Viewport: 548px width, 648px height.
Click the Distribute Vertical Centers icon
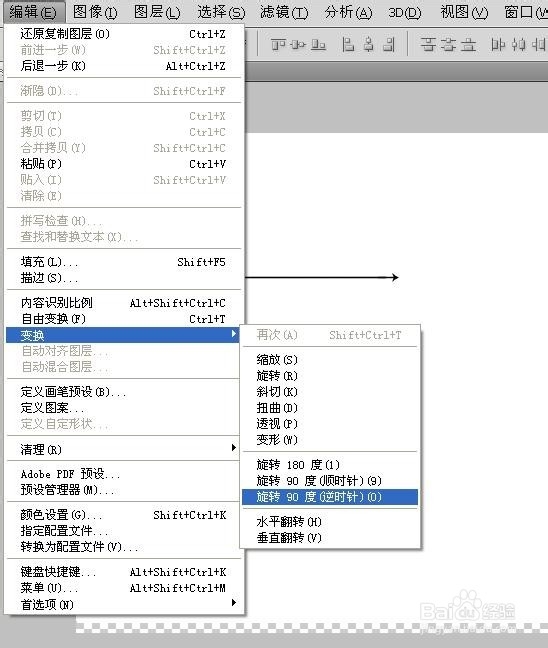448,44
